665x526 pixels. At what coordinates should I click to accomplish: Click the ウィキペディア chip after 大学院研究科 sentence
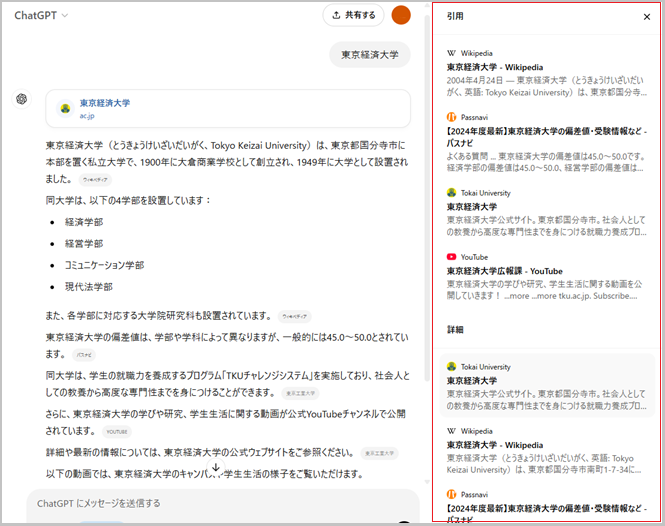coord(295,316)
